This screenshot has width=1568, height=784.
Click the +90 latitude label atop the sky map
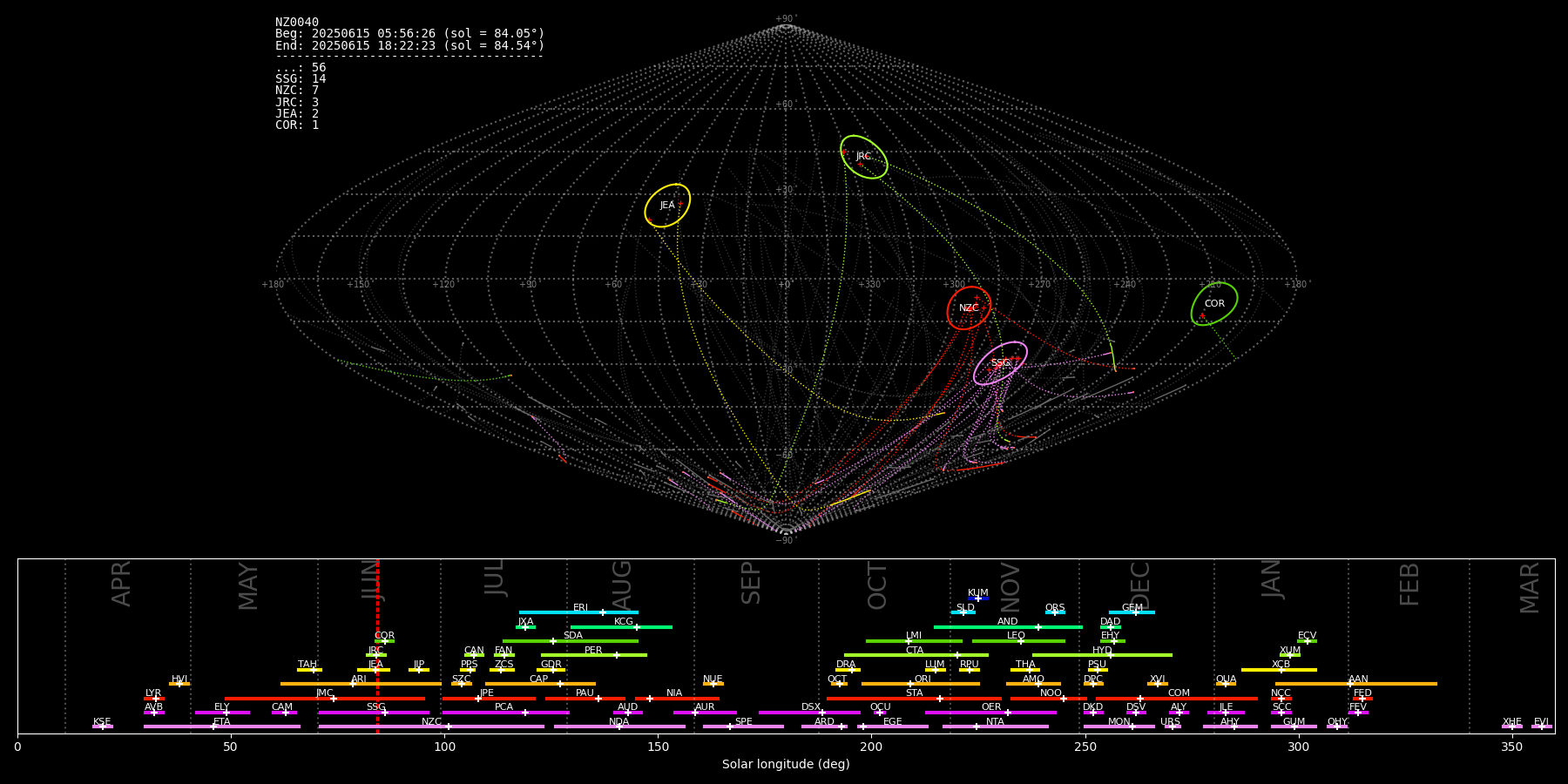coord(785,19)
